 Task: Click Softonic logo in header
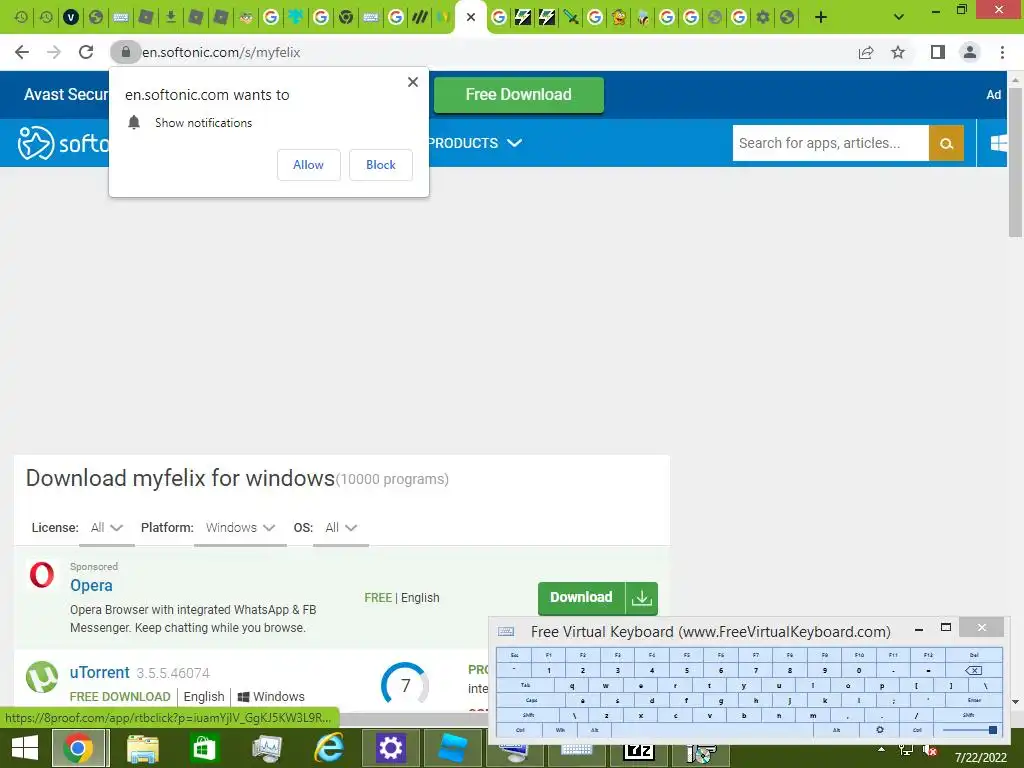click(x=63, y=143)
